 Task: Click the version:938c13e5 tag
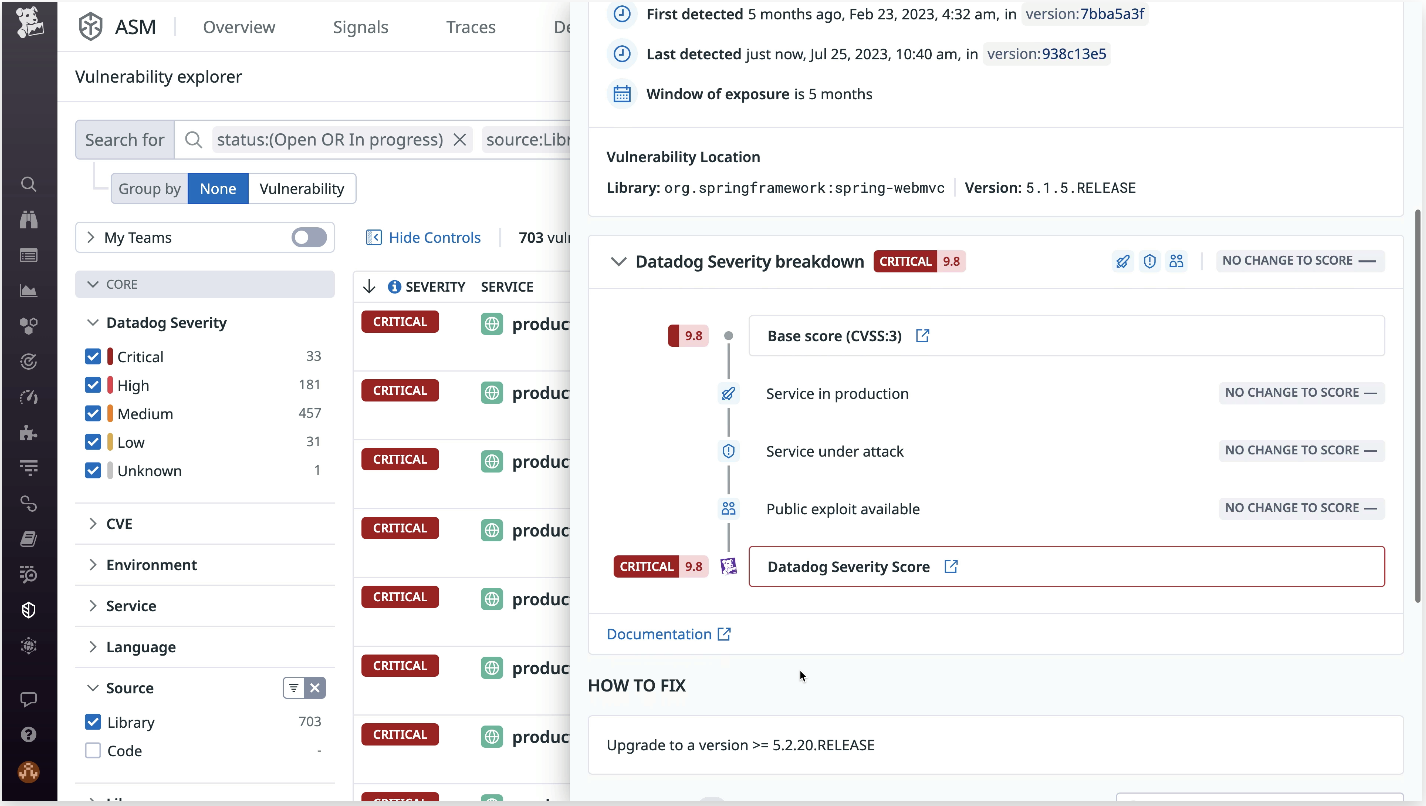coord(1047,54)
